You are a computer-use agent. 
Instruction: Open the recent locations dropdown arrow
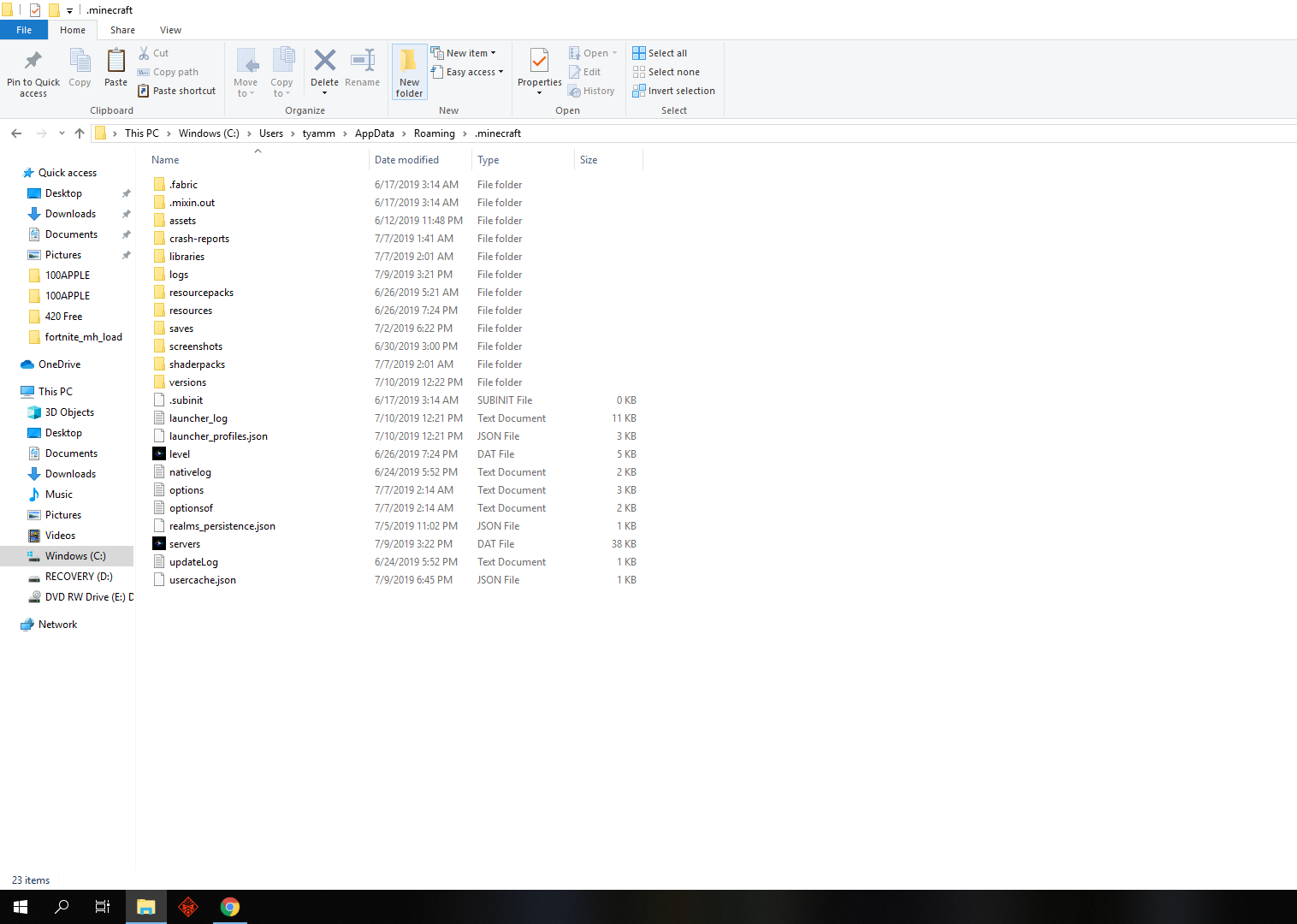click(x=62, y=133)
